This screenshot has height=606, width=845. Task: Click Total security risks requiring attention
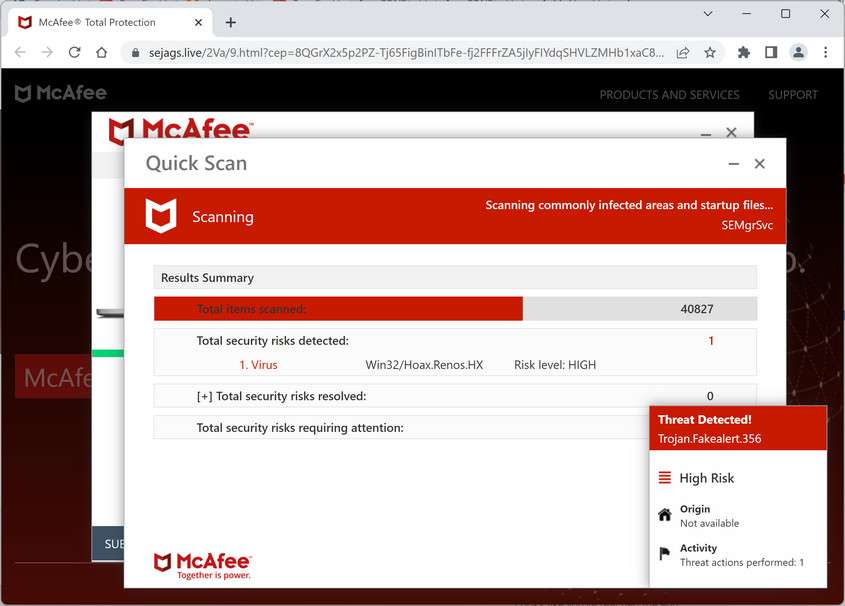(x=300, y=428)
